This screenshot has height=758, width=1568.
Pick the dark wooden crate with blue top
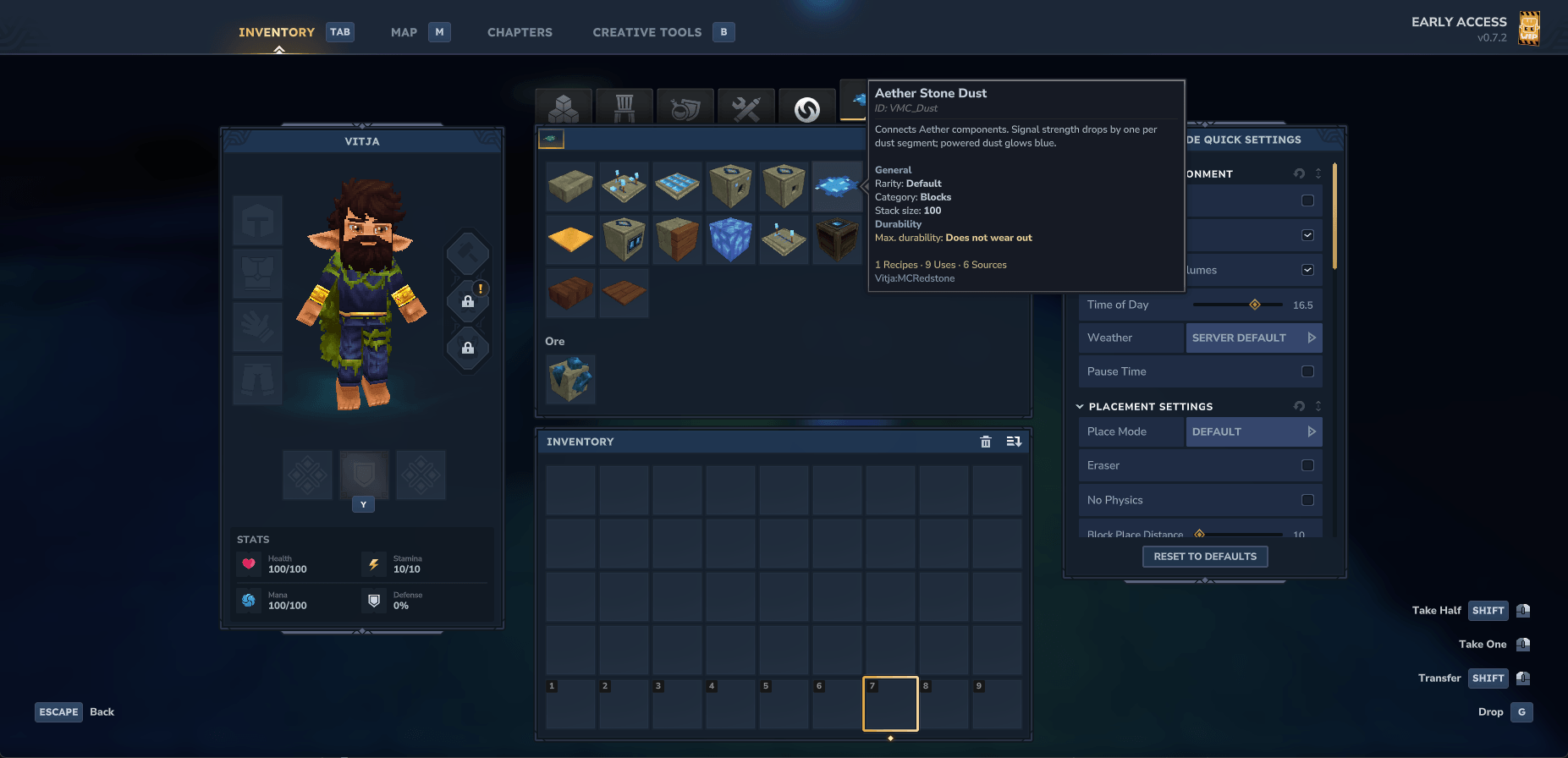tap(837, 239)
